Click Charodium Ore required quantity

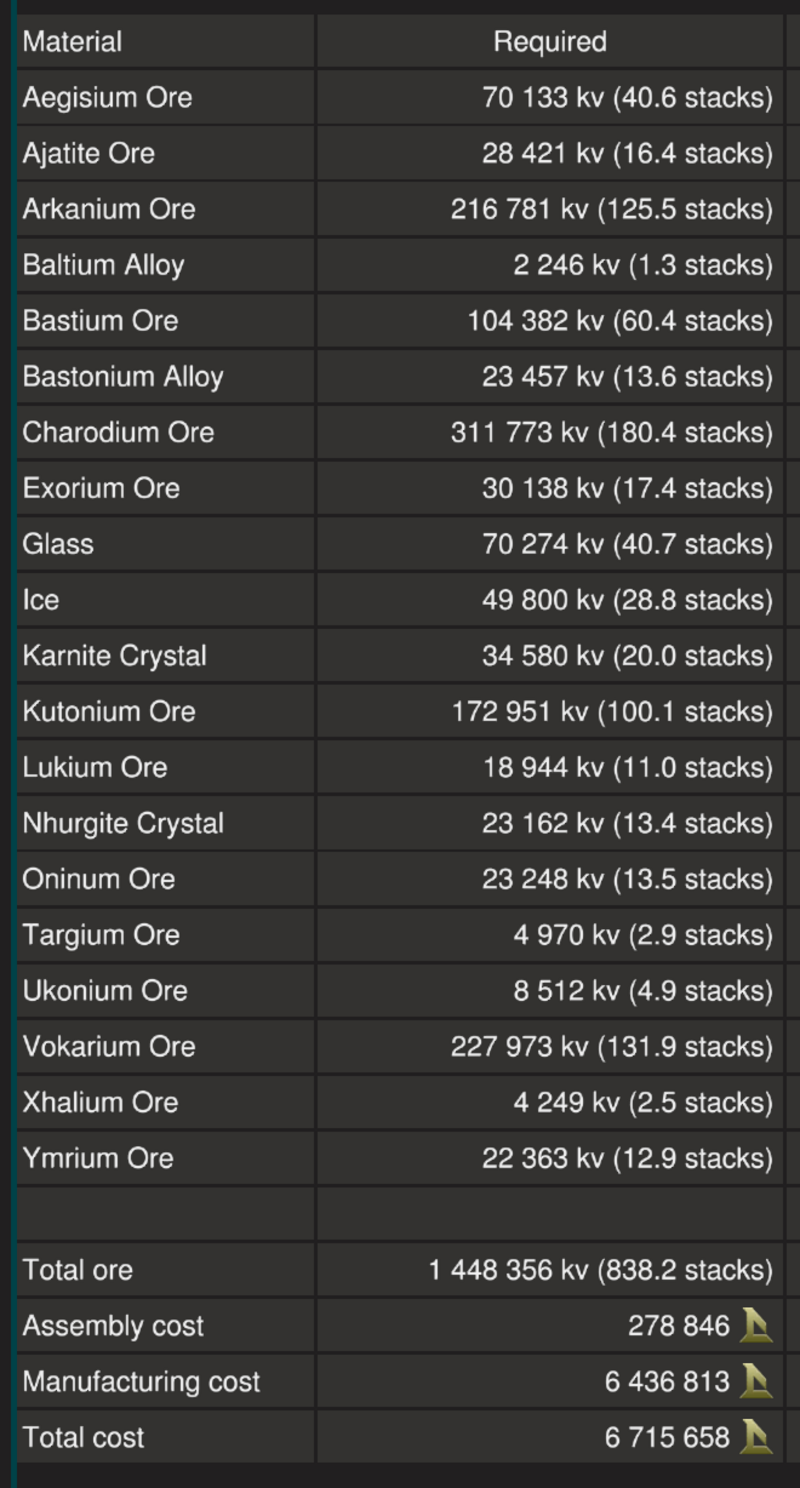[x=611, y=433]
